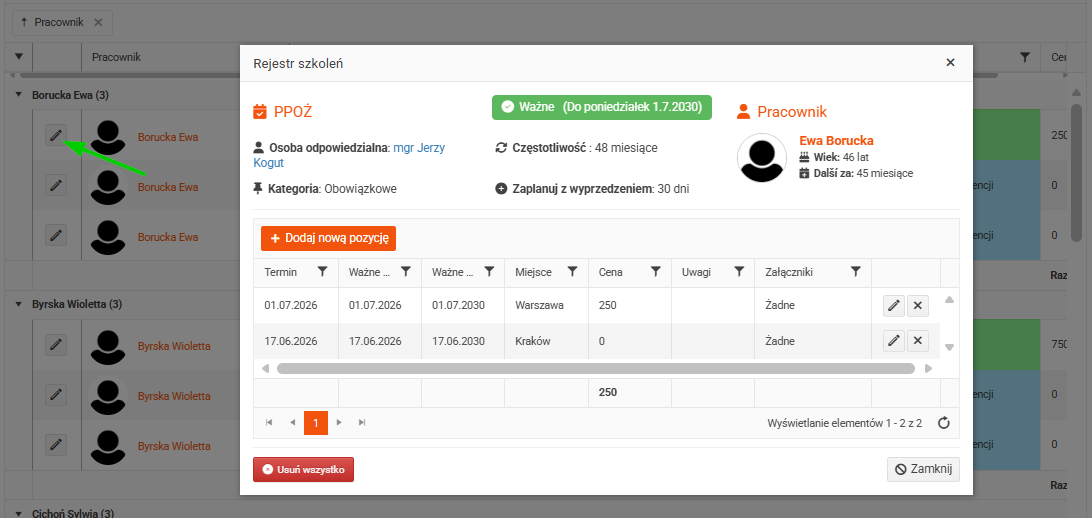The image size is (1092, 518).
Task: Collapse the Byrska Wioletta (3) group
Action: tap(19, 304)
